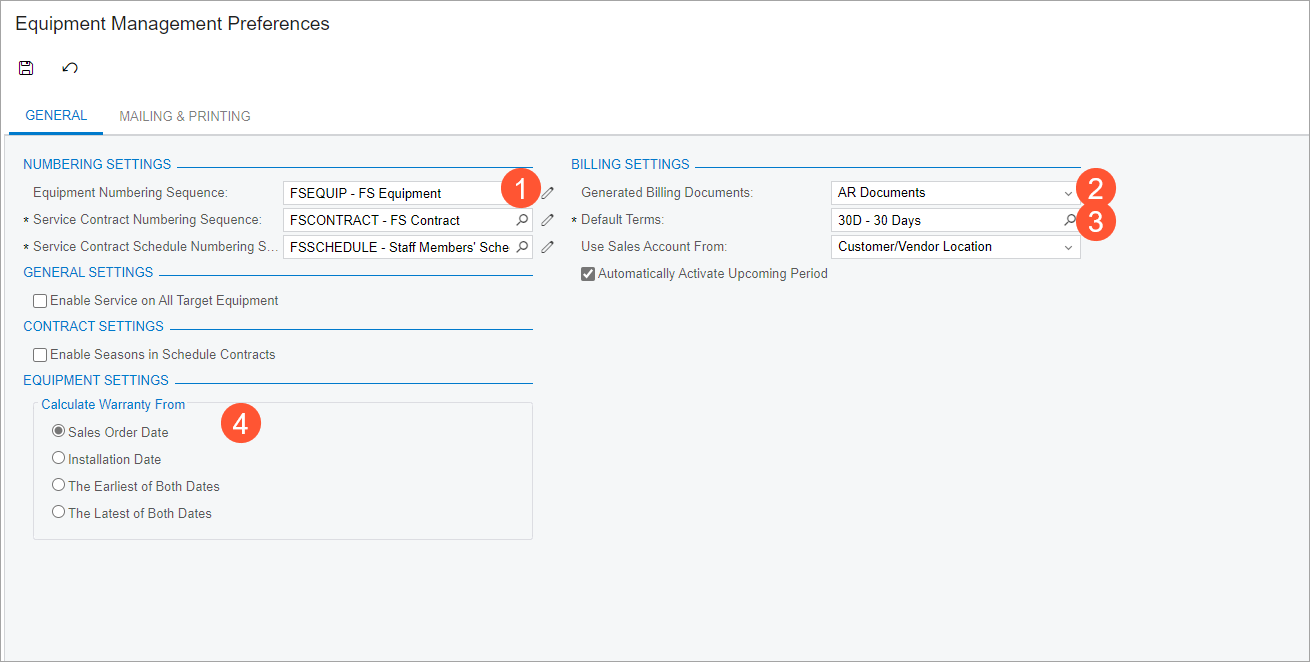Click the Save disk icon in toolbar
This screenshot has width=1310, height=662.
26,68
